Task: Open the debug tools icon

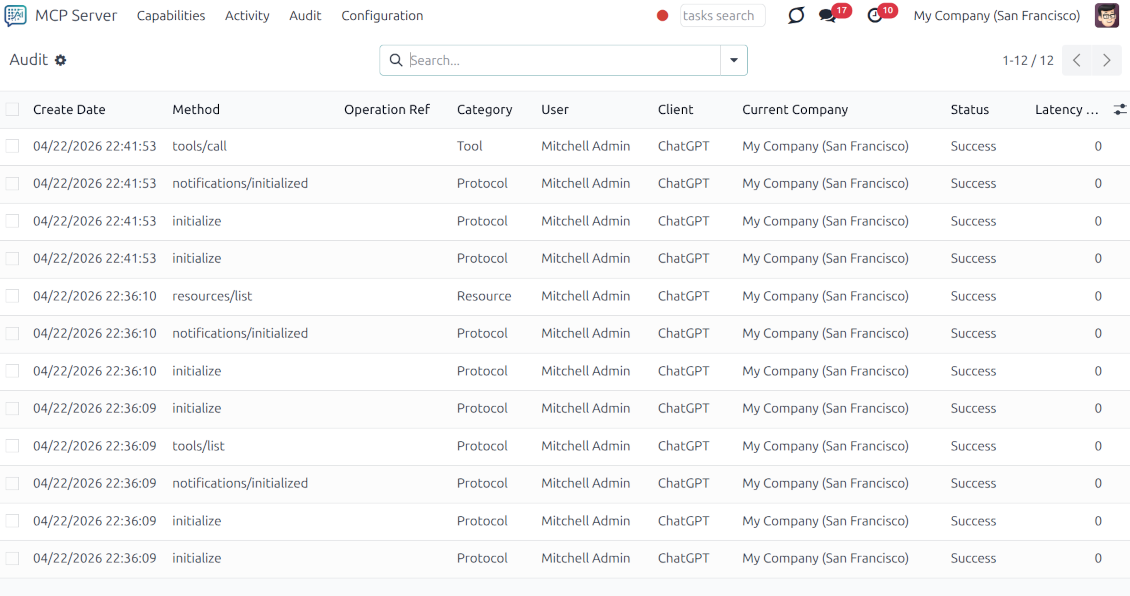Action: coord(796,16)
